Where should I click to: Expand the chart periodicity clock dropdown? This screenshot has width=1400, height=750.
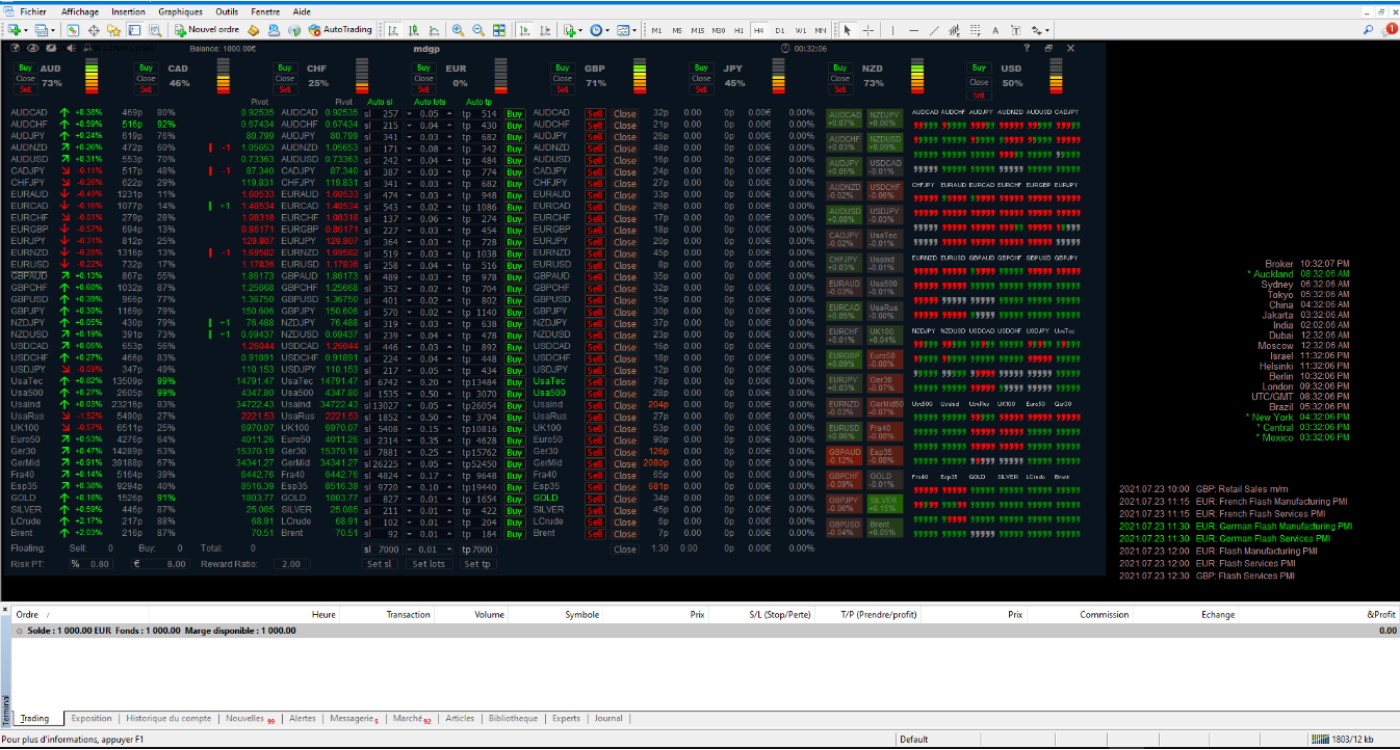607,30
